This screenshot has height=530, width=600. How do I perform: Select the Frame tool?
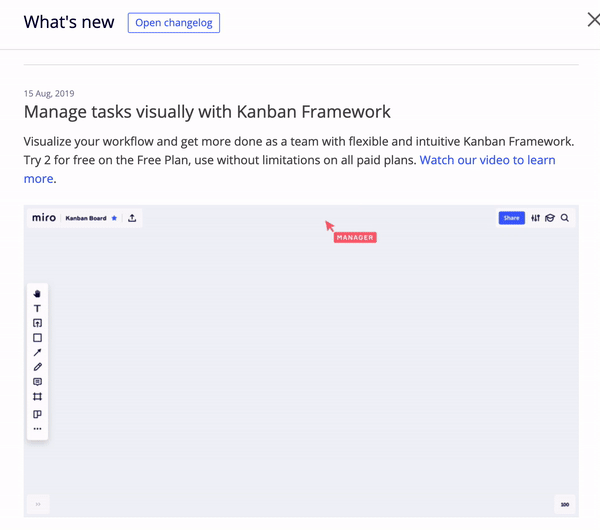pyautogui.click(x=37, y=396)
